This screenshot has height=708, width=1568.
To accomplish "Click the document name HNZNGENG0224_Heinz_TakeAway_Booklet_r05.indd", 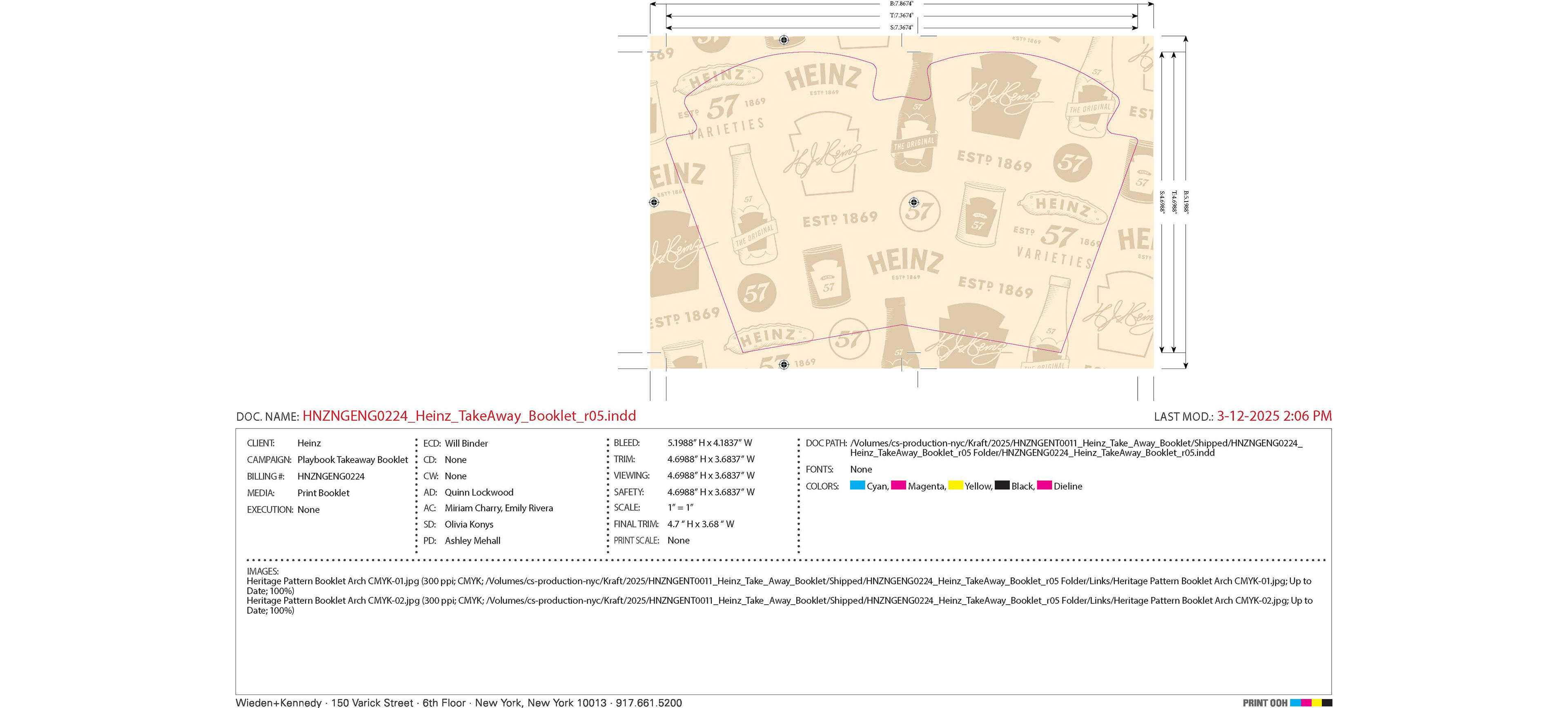I will (x=469, y=416).
